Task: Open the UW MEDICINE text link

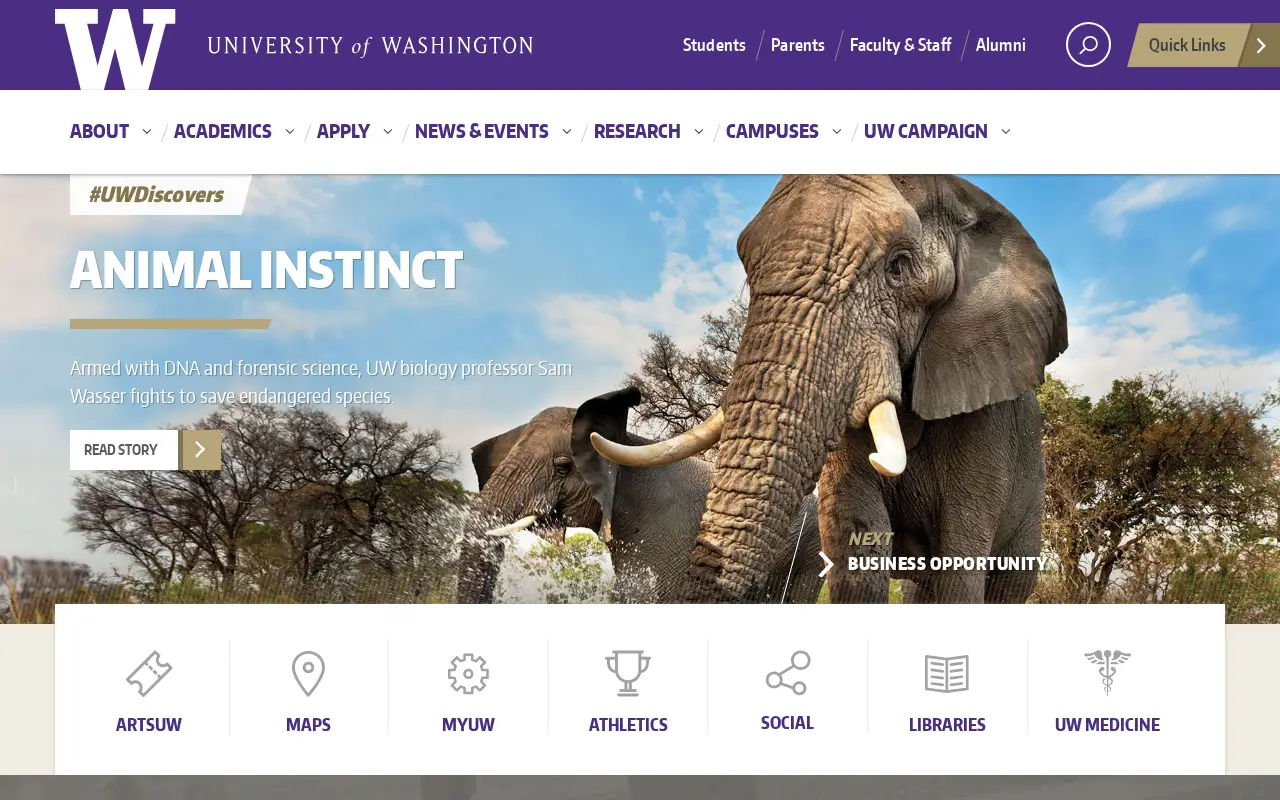Action: [1107, 725]
